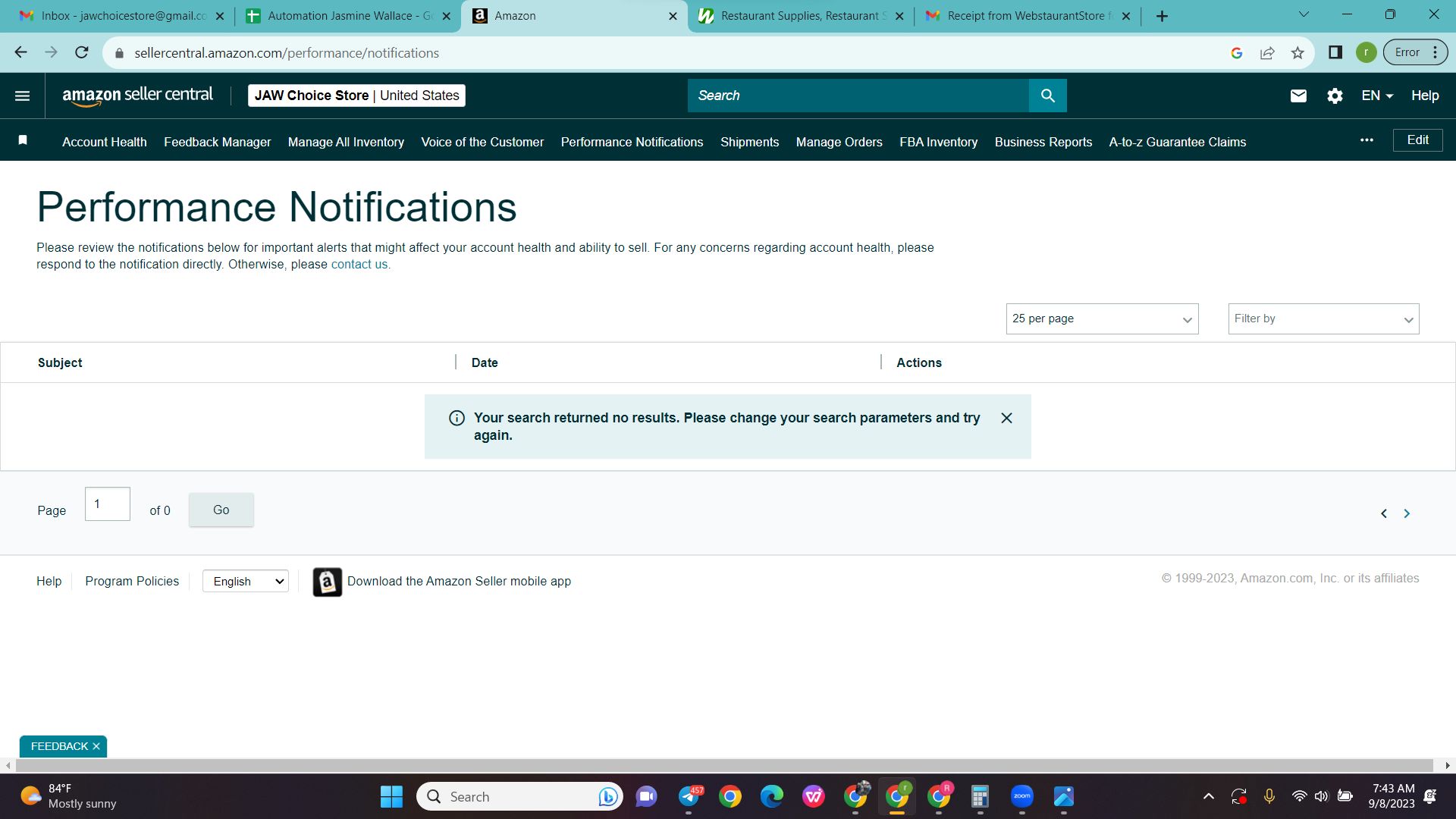This screenshot has height=819, width=1456.
Task: Open Microsoft Edge from the taskbar
Action: 772,796
